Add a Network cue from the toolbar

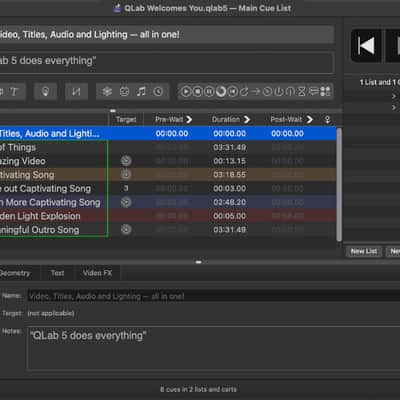click(107, 92)
